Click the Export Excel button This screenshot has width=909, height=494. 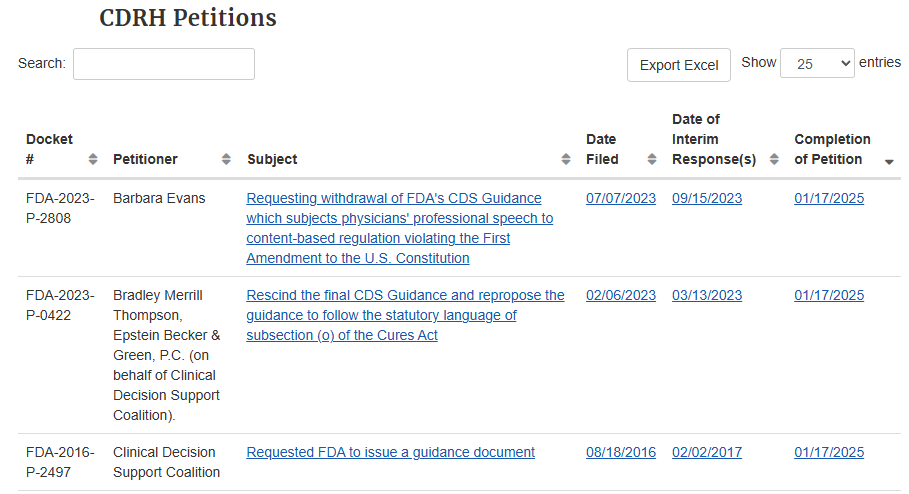[x=679, y=65]
